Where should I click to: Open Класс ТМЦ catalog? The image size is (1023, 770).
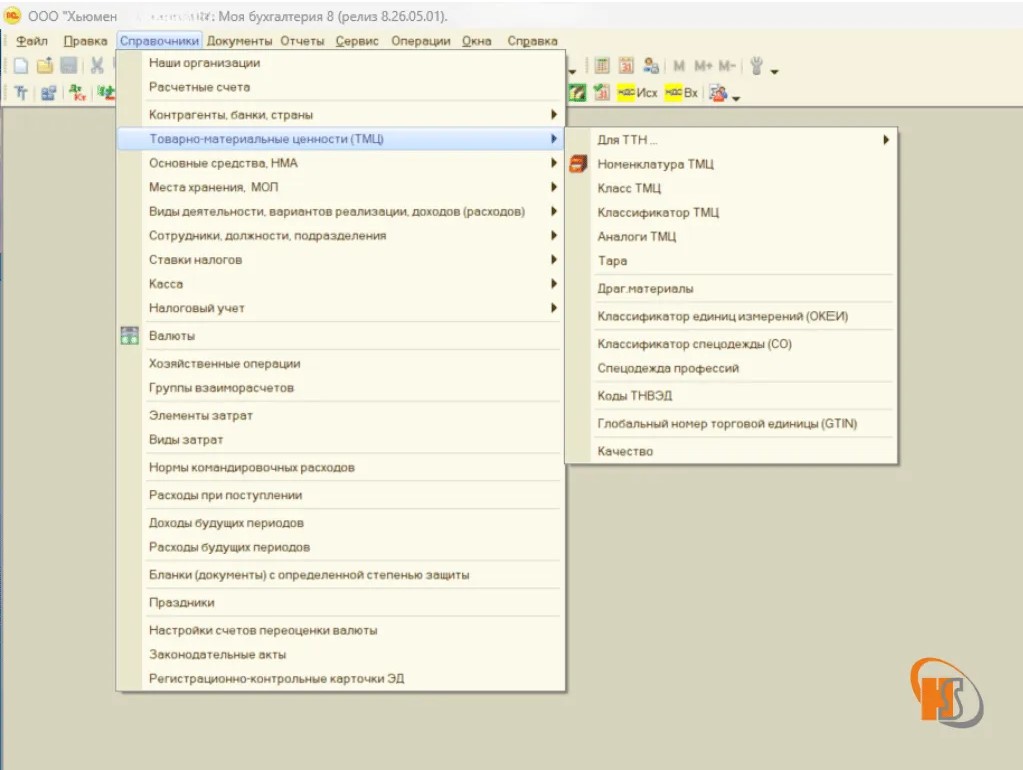coord(731,188)
